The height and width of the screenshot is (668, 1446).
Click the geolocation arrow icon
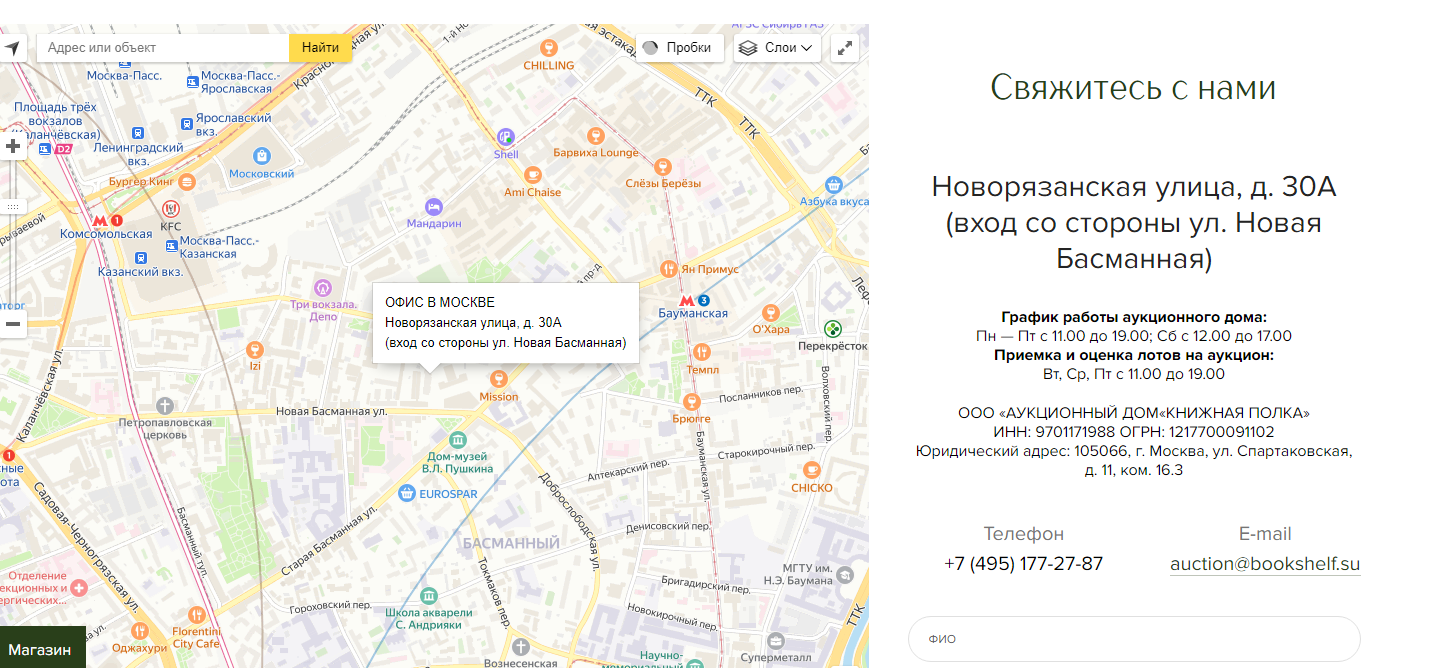tap(12, 48)
